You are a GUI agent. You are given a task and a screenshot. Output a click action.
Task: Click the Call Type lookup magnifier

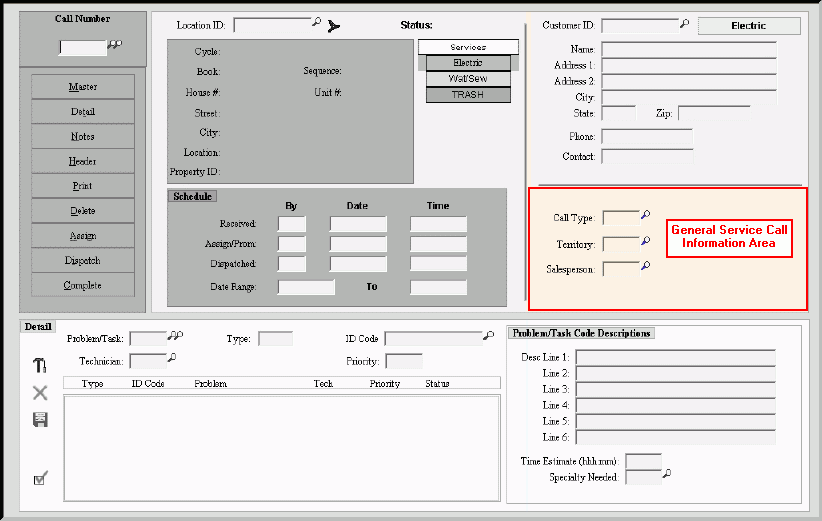coord(645,215)
